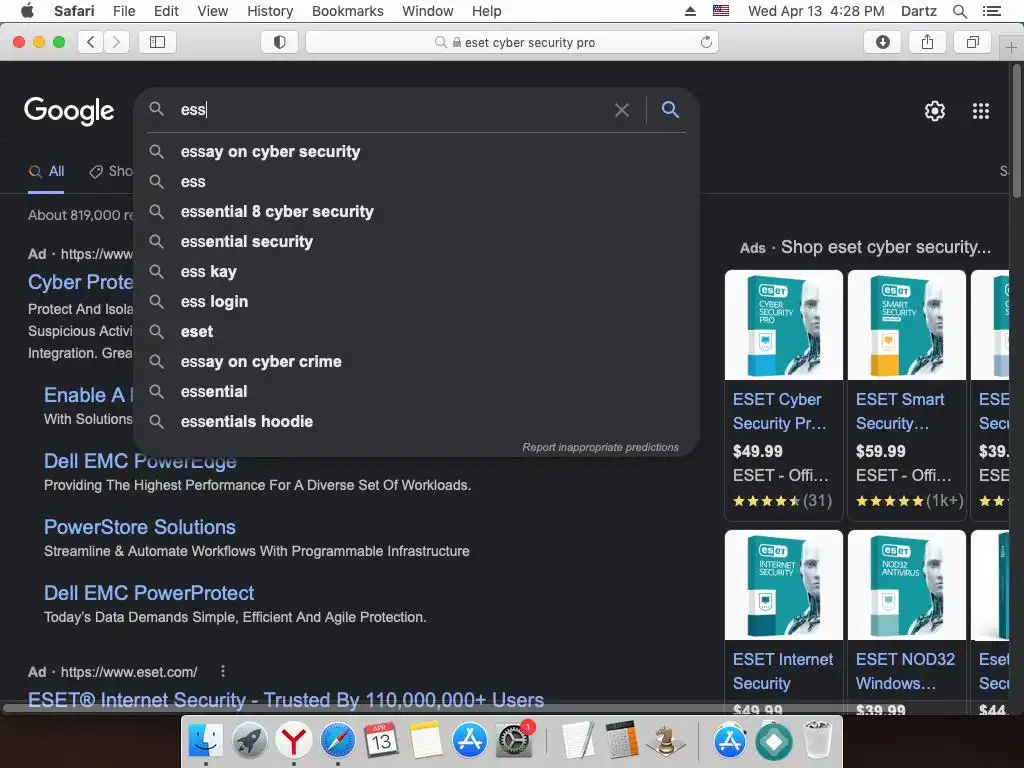Open Spotlight search in the menu bar

pyautogui.click(x=959, y=11)
